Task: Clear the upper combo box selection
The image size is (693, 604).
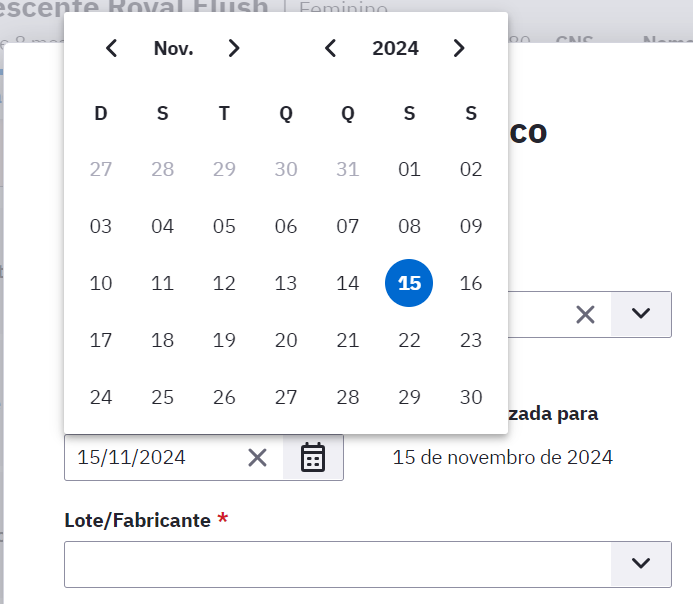Action: [x=586, y=315]
